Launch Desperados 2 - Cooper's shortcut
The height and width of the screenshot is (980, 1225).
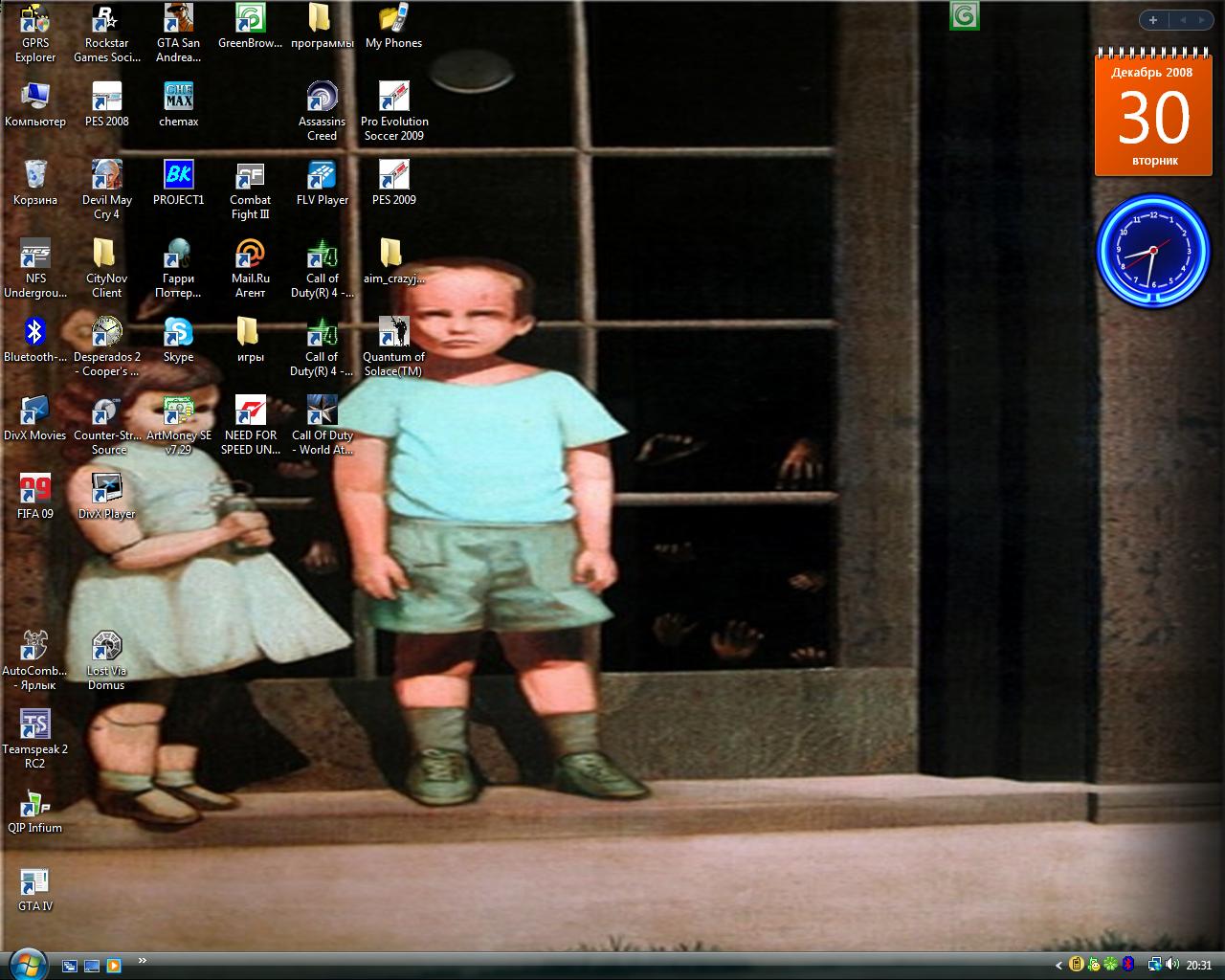click(107, 346)
